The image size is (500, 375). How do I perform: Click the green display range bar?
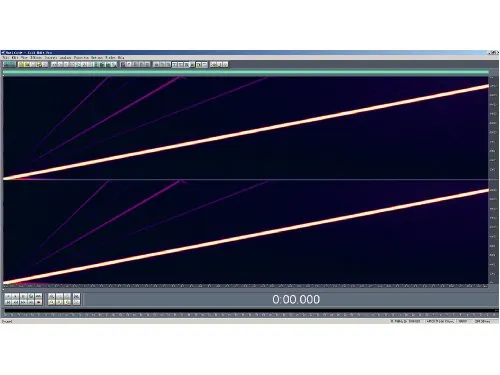pos(246,72)
